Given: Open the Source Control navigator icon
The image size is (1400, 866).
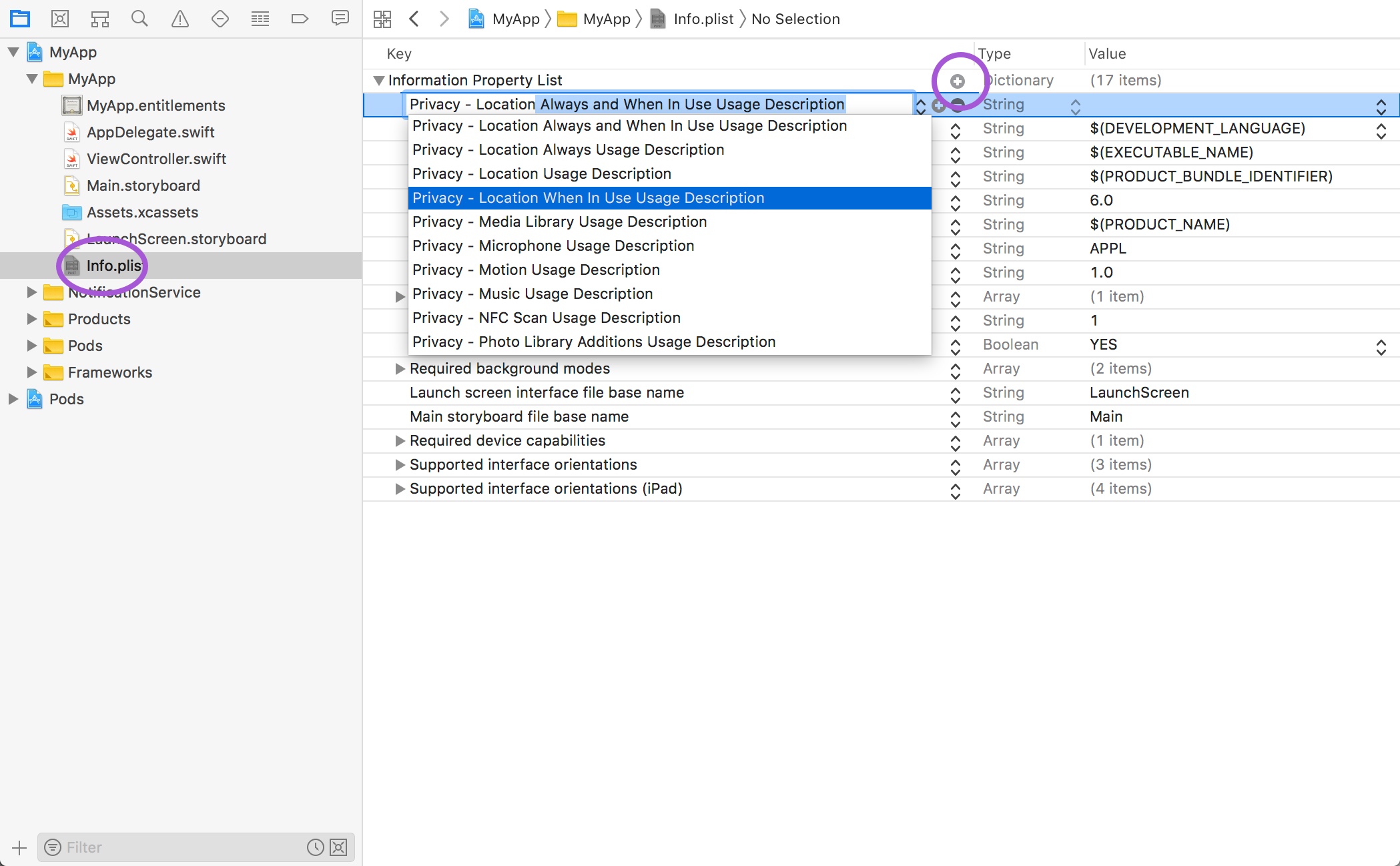Looking at the screenshot, I should 60,19.
